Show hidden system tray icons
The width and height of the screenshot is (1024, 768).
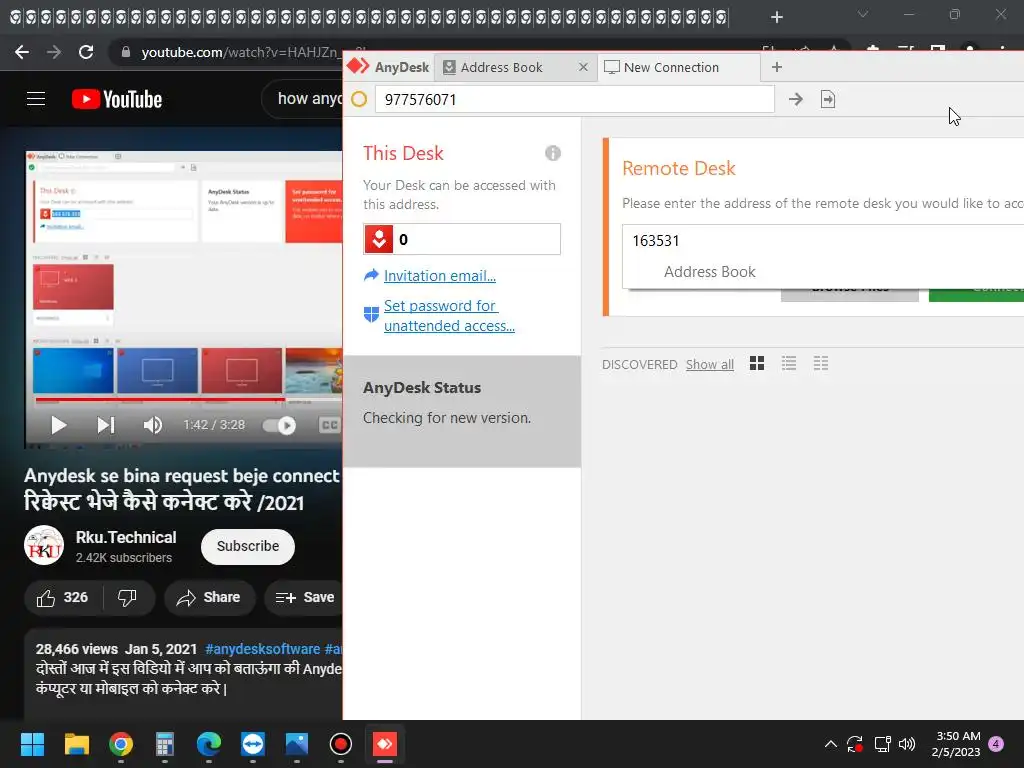pyautogui.click(x=831, y=744)
